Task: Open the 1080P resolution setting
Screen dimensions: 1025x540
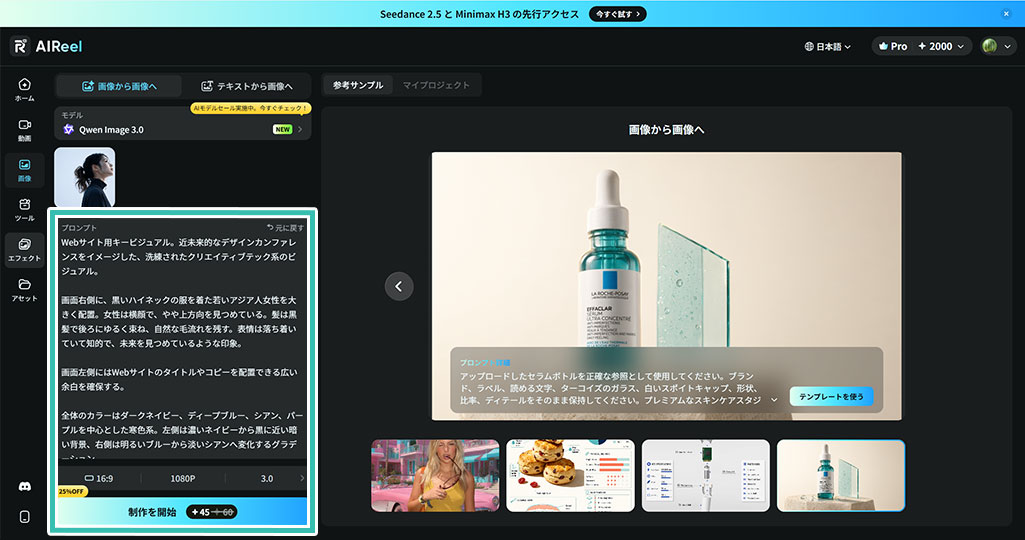Action: coord(182,479)
